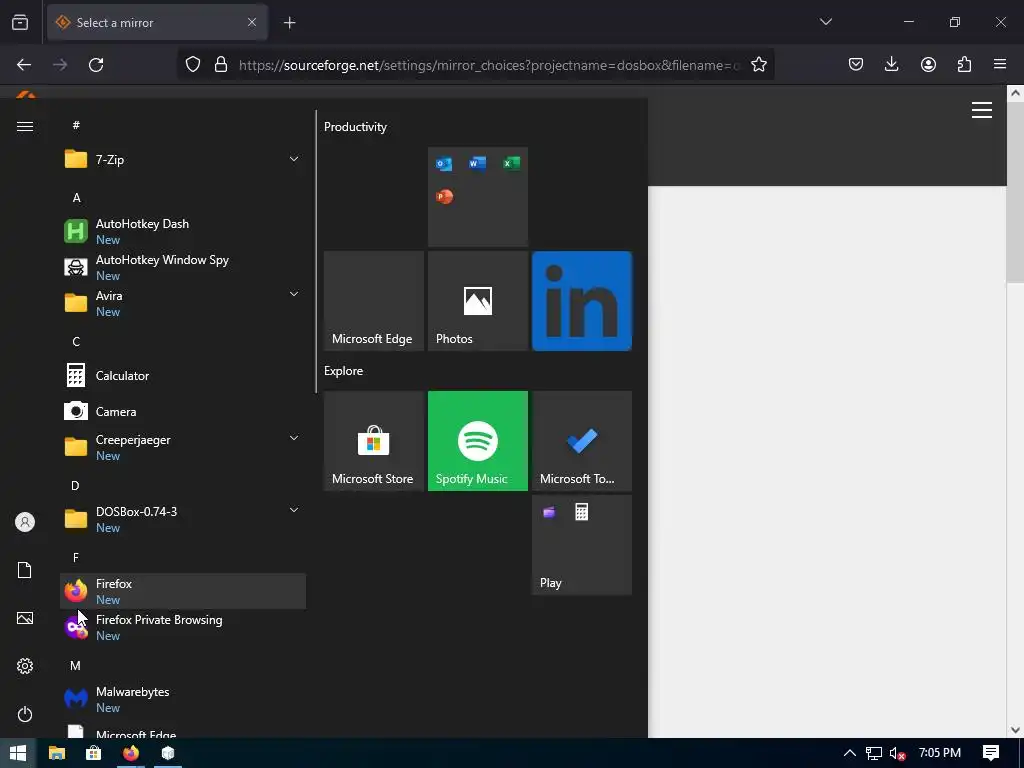Expand the Creeperjaeger folder
This screenshot has height=768, width=1024.
tap(183, 447)
